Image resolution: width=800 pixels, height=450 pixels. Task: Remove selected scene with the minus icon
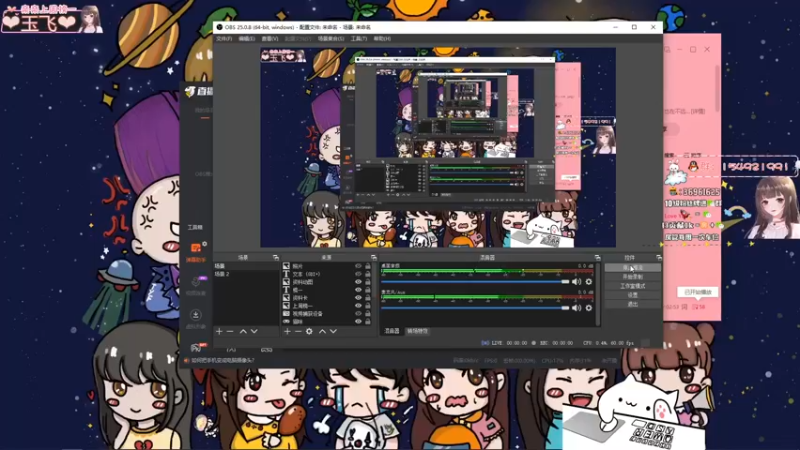point(230,332)
